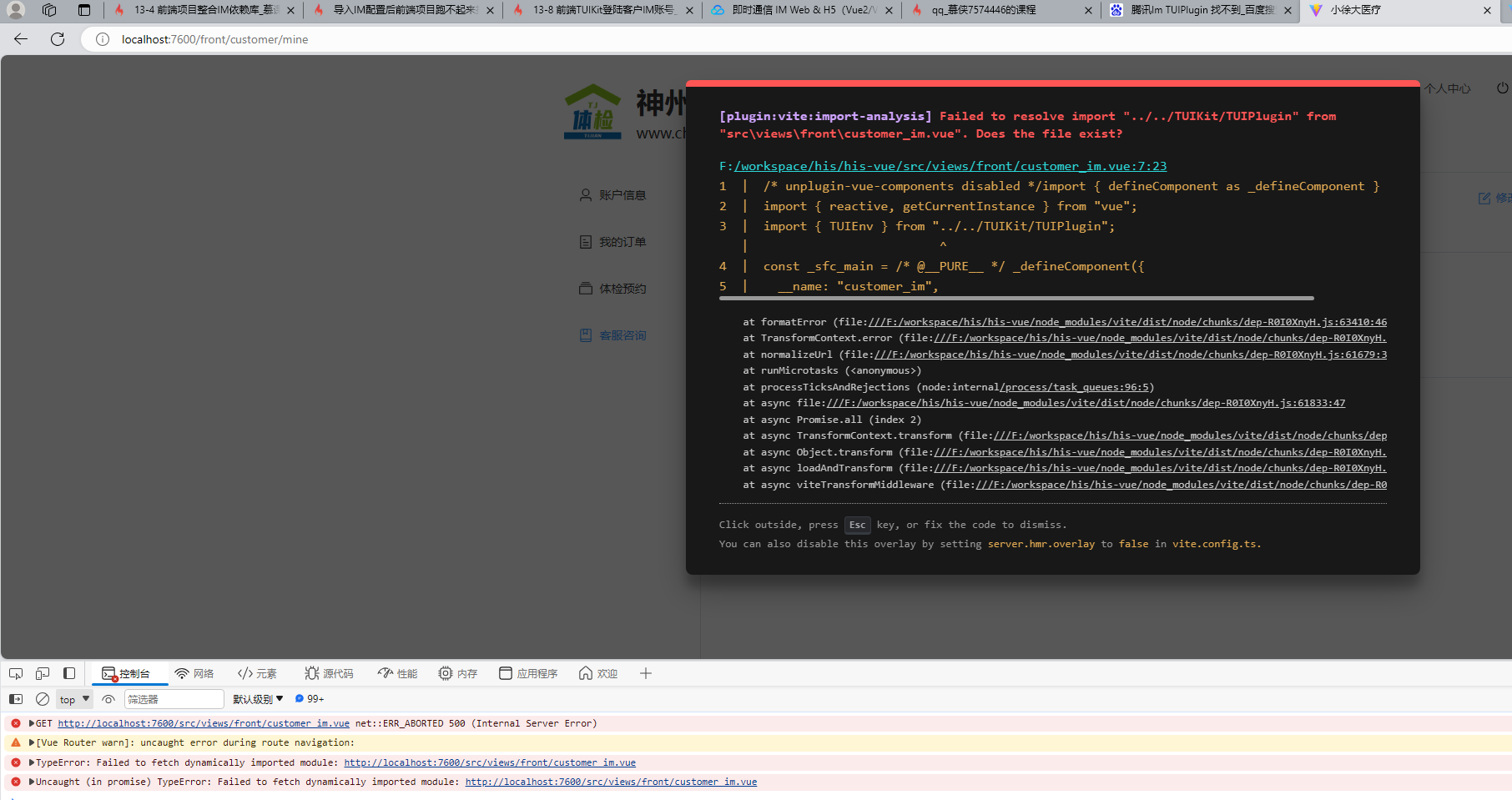Open customer_im.vue link in TypeError row
The width and height of the screenshot is (1512, 800).
490,762
